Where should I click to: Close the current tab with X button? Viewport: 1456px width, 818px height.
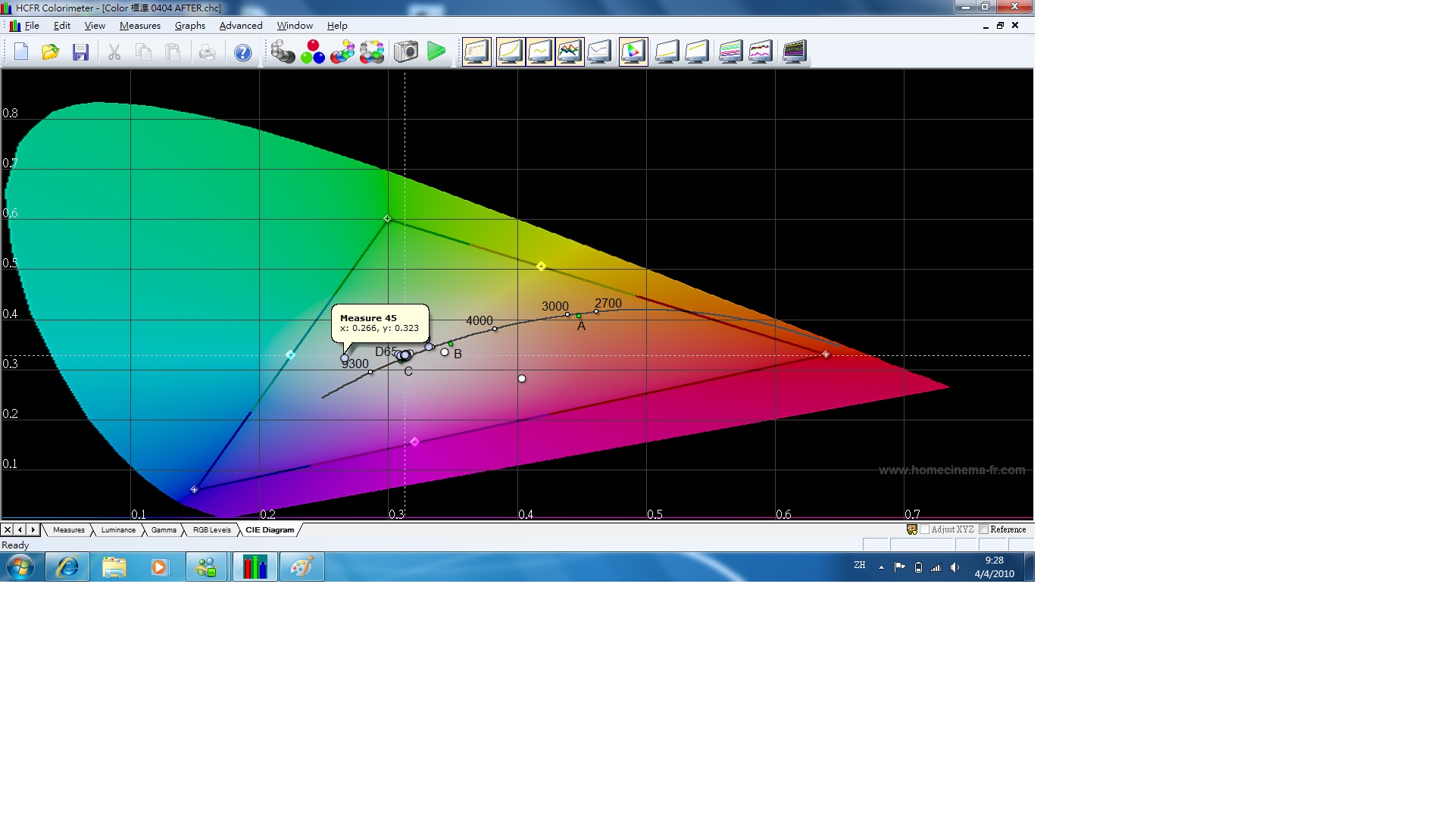pyautogui.click(x=8, y=530)
